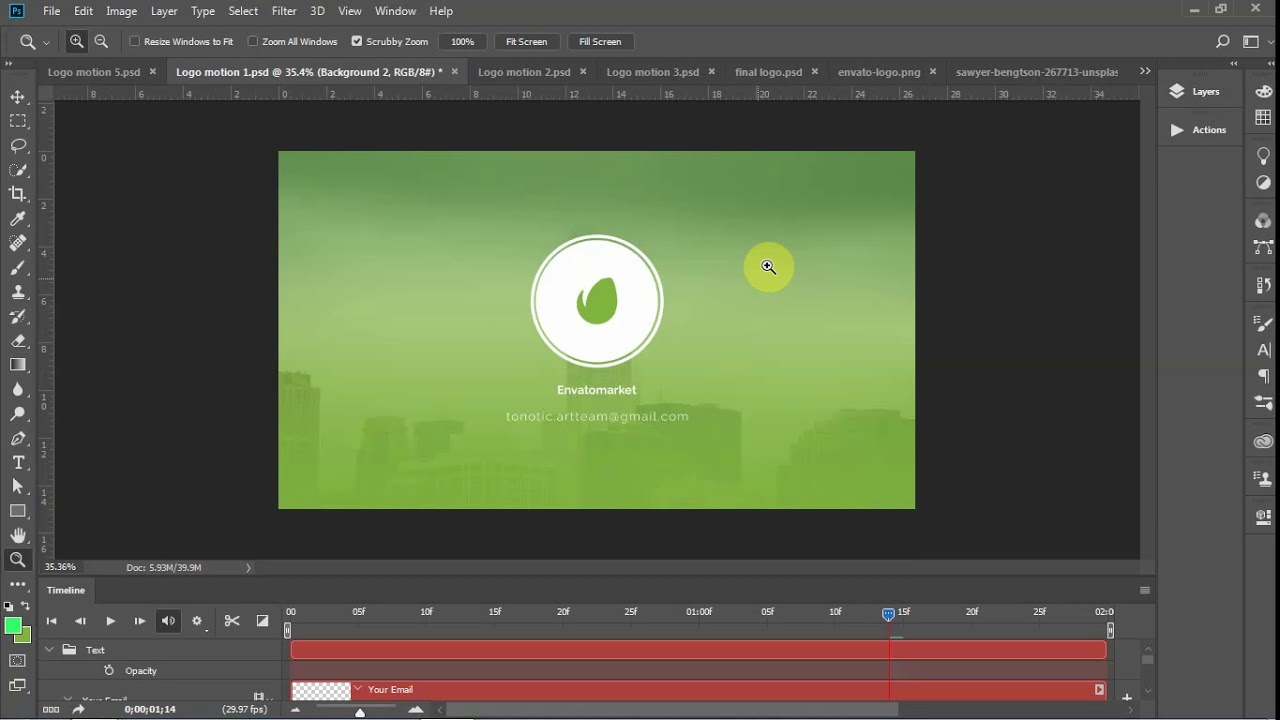Open the Layer menu
The image size is (1280, 720).
(164, 11)
